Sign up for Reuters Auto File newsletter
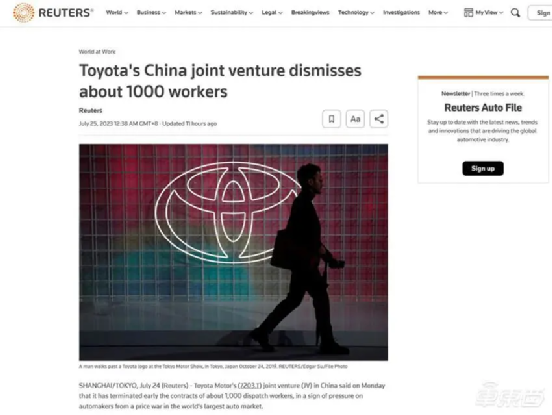 click(x=483, y=169)
